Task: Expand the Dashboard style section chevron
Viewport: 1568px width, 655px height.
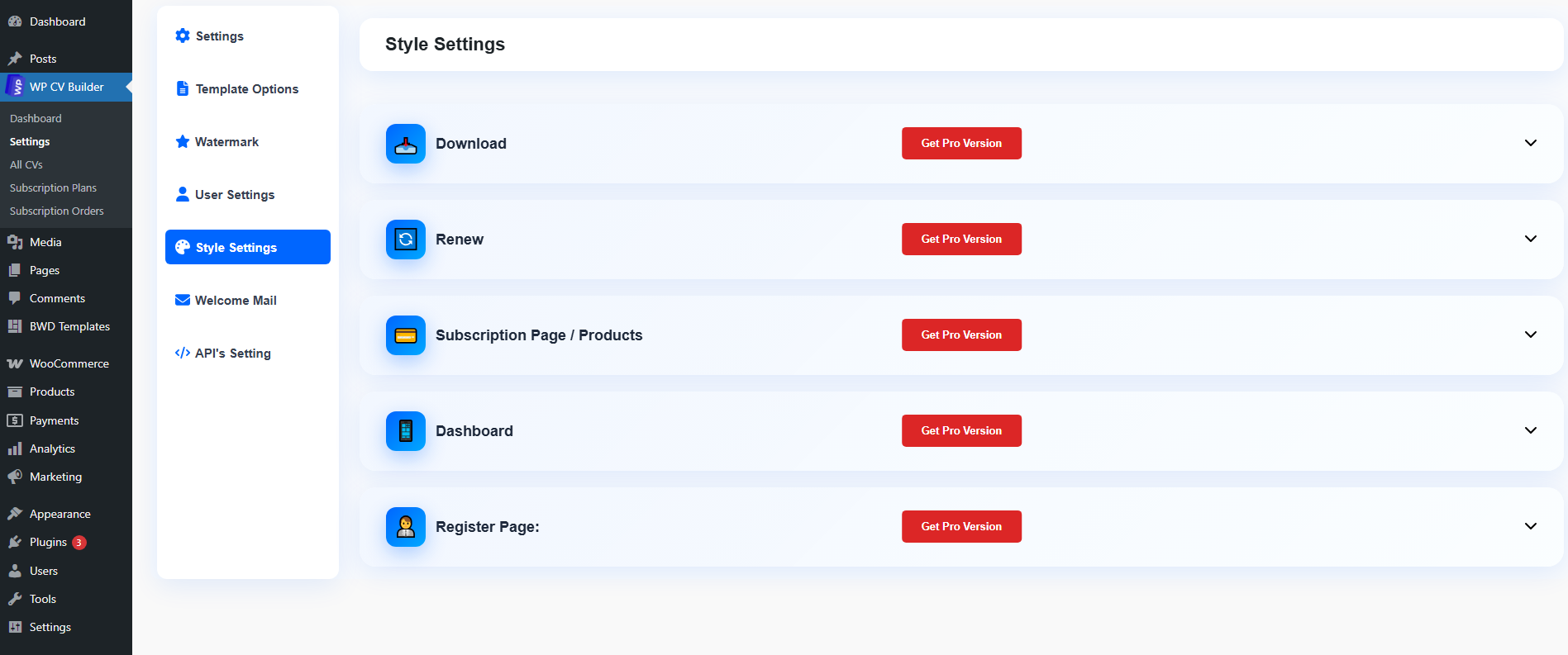Action: (1531, 430)
